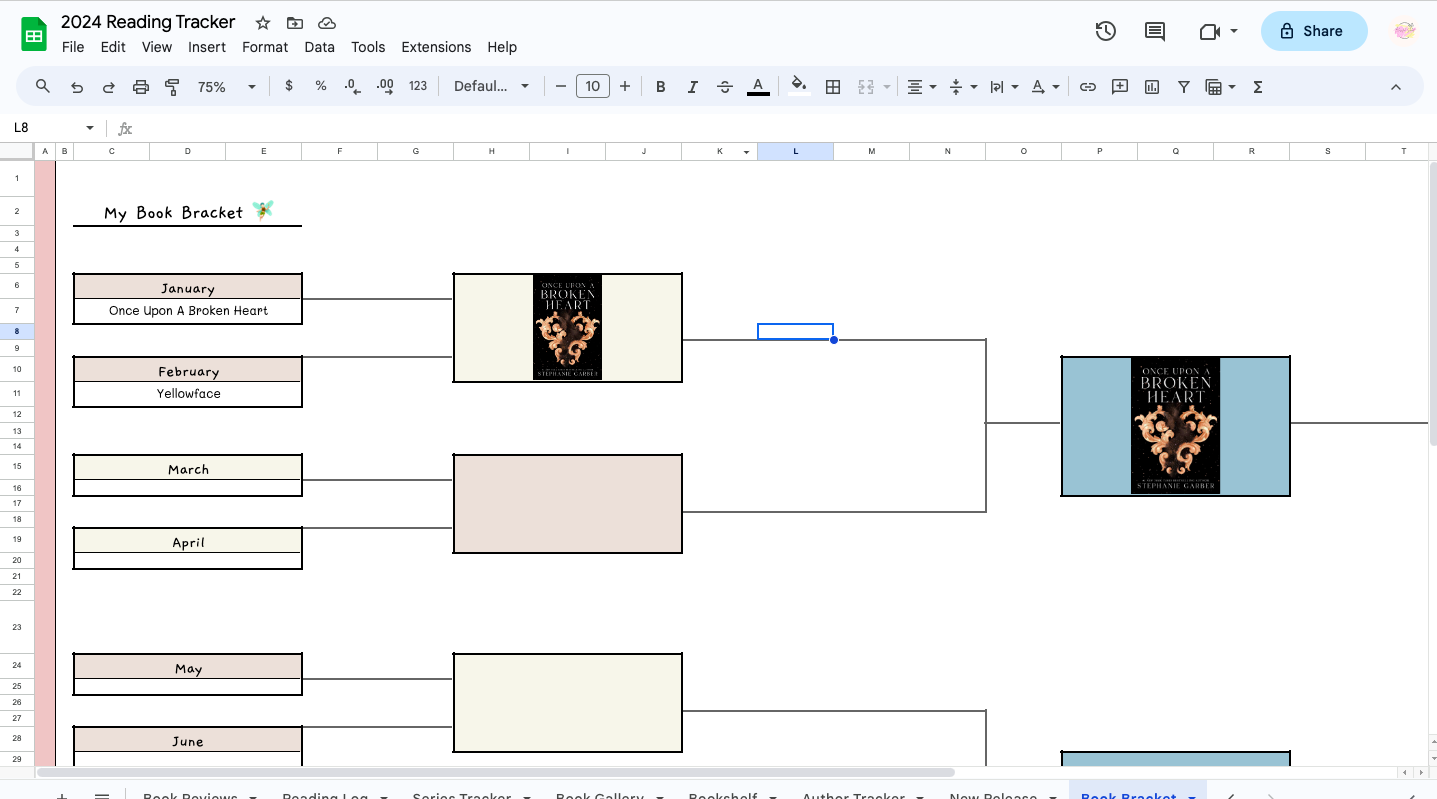Increase decimal places

[385, 87]
